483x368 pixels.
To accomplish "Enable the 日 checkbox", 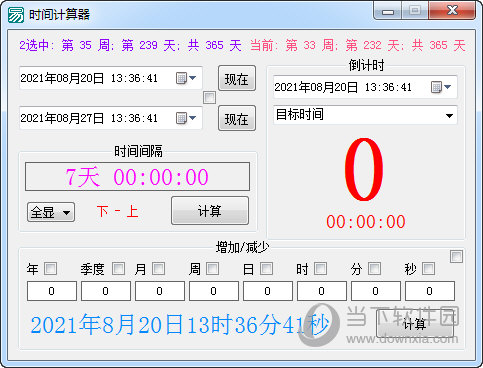I will pos(266,268).
